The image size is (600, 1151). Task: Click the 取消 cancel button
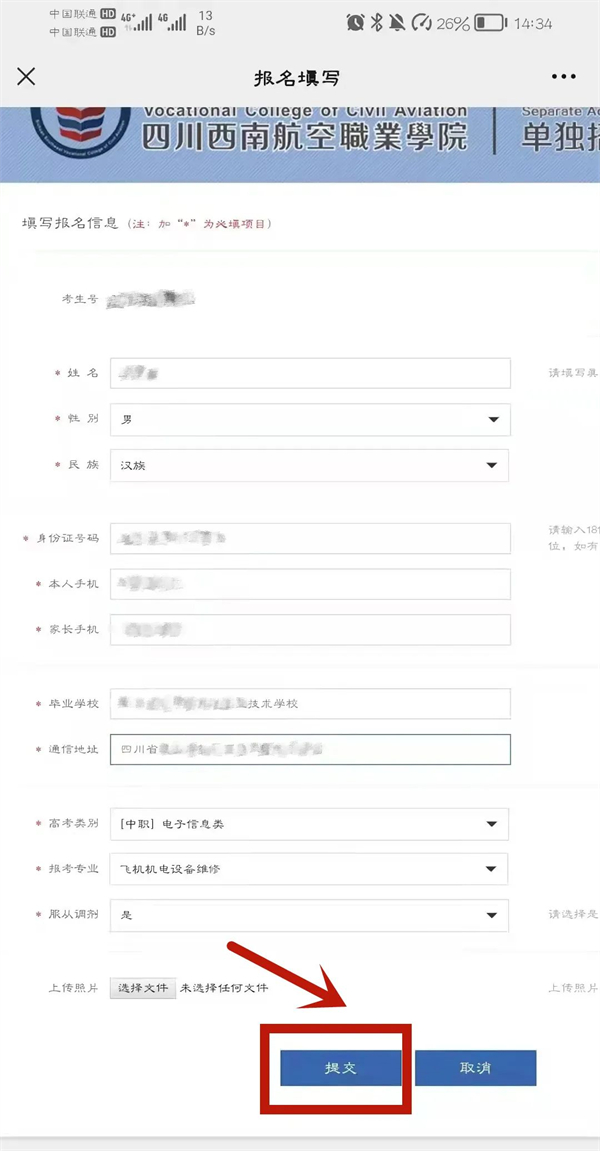pyautogui.click(x=476, y=1068)
